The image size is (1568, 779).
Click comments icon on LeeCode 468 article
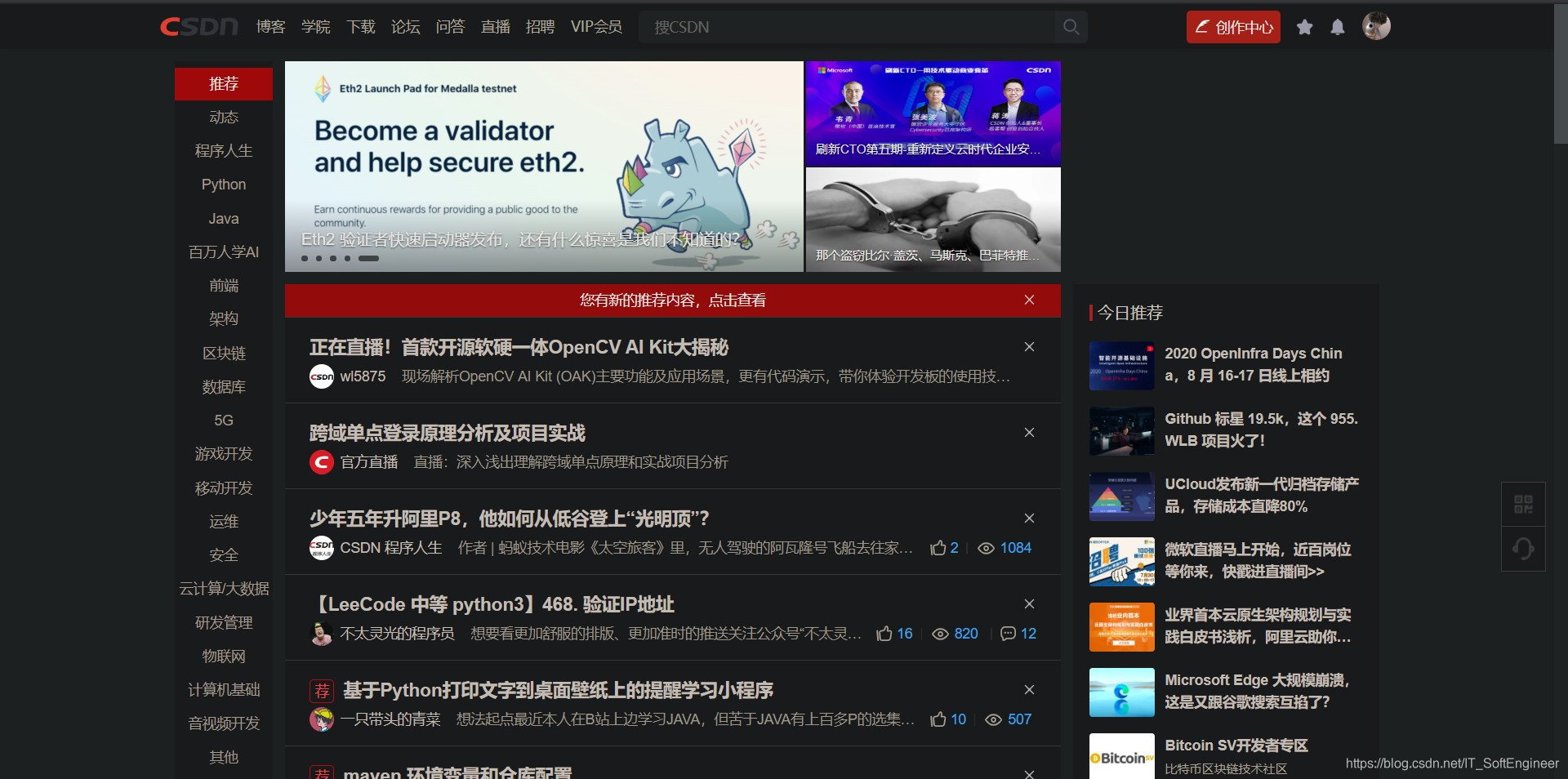click(x=1008, y=634)
